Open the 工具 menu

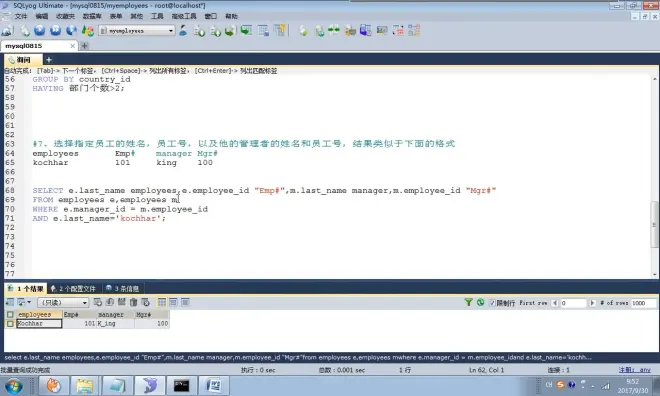click(x=157, y=16)
